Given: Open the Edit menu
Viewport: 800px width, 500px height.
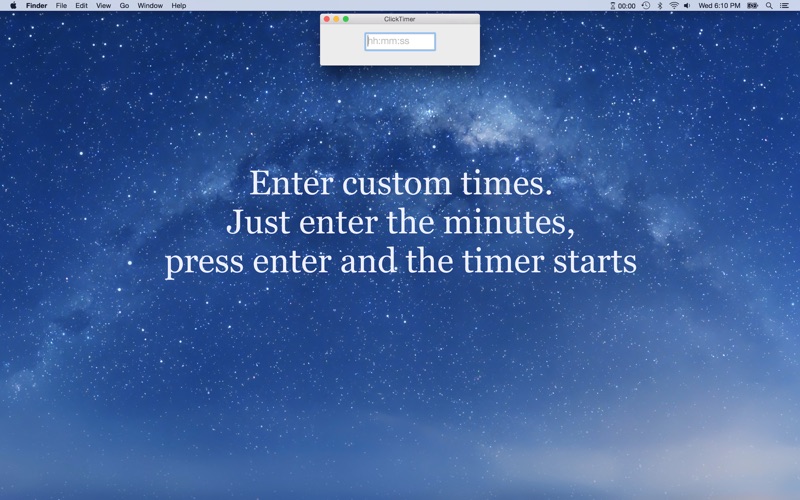Looking at the screenshot, I should point(81,6).
